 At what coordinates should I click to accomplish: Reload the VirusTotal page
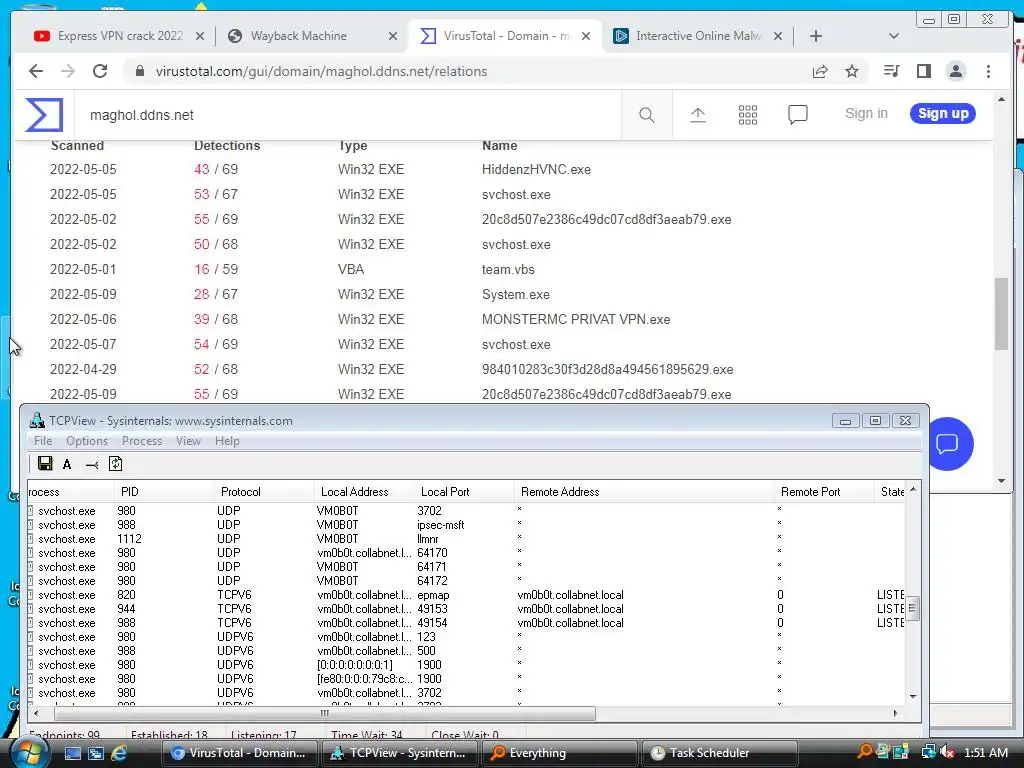100,71
